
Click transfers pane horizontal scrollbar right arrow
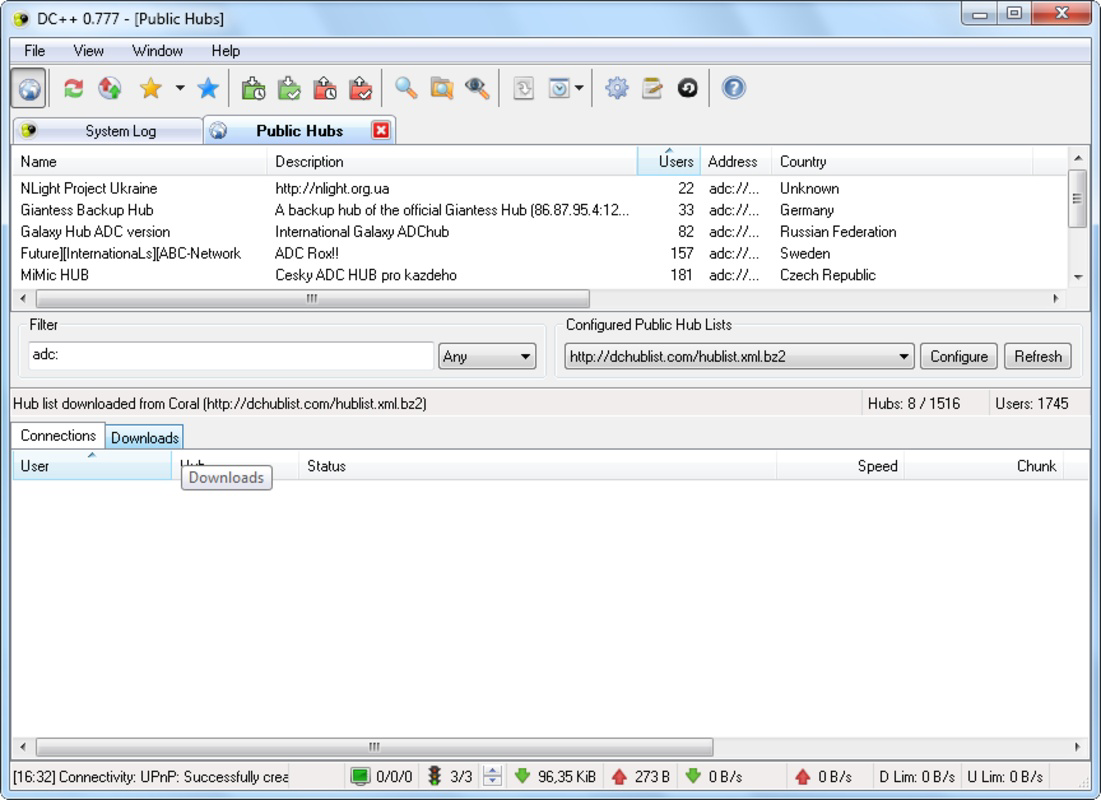[x=1077, y=747]
